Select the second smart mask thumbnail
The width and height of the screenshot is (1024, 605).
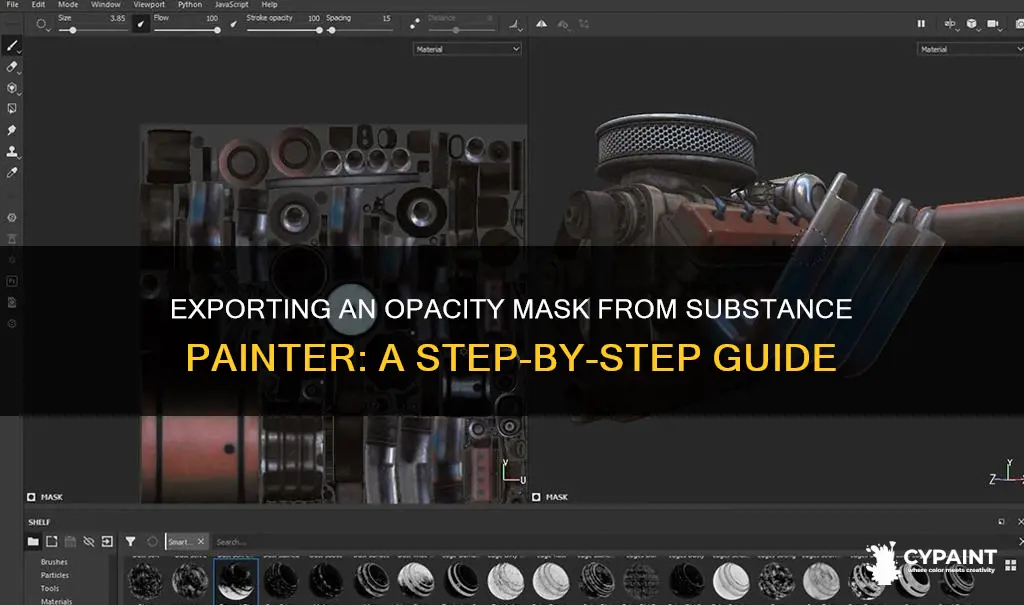190,581
